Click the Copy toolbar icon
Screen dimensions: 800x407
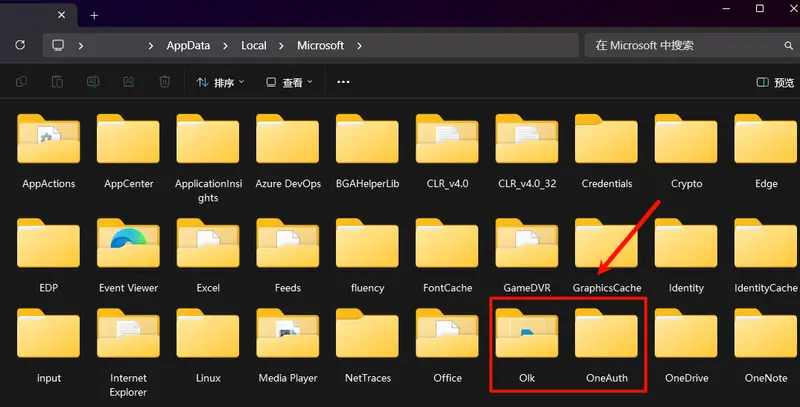[21, 82]
